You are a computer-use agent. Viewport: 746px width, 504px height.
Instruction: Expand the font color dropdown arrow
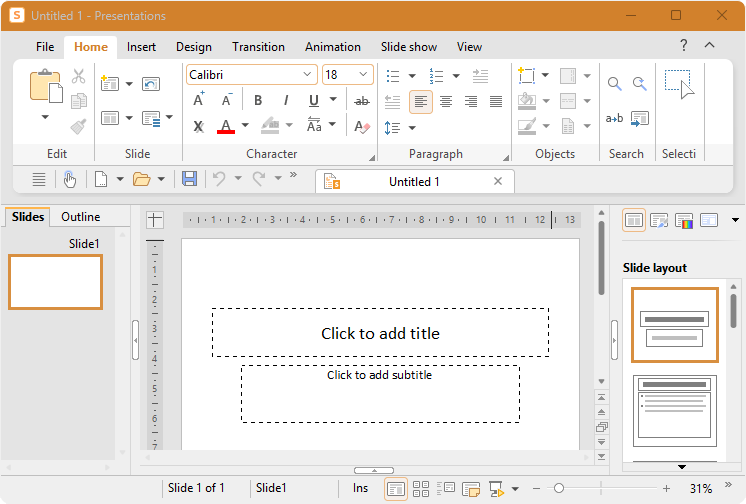[x=245, y=125]
